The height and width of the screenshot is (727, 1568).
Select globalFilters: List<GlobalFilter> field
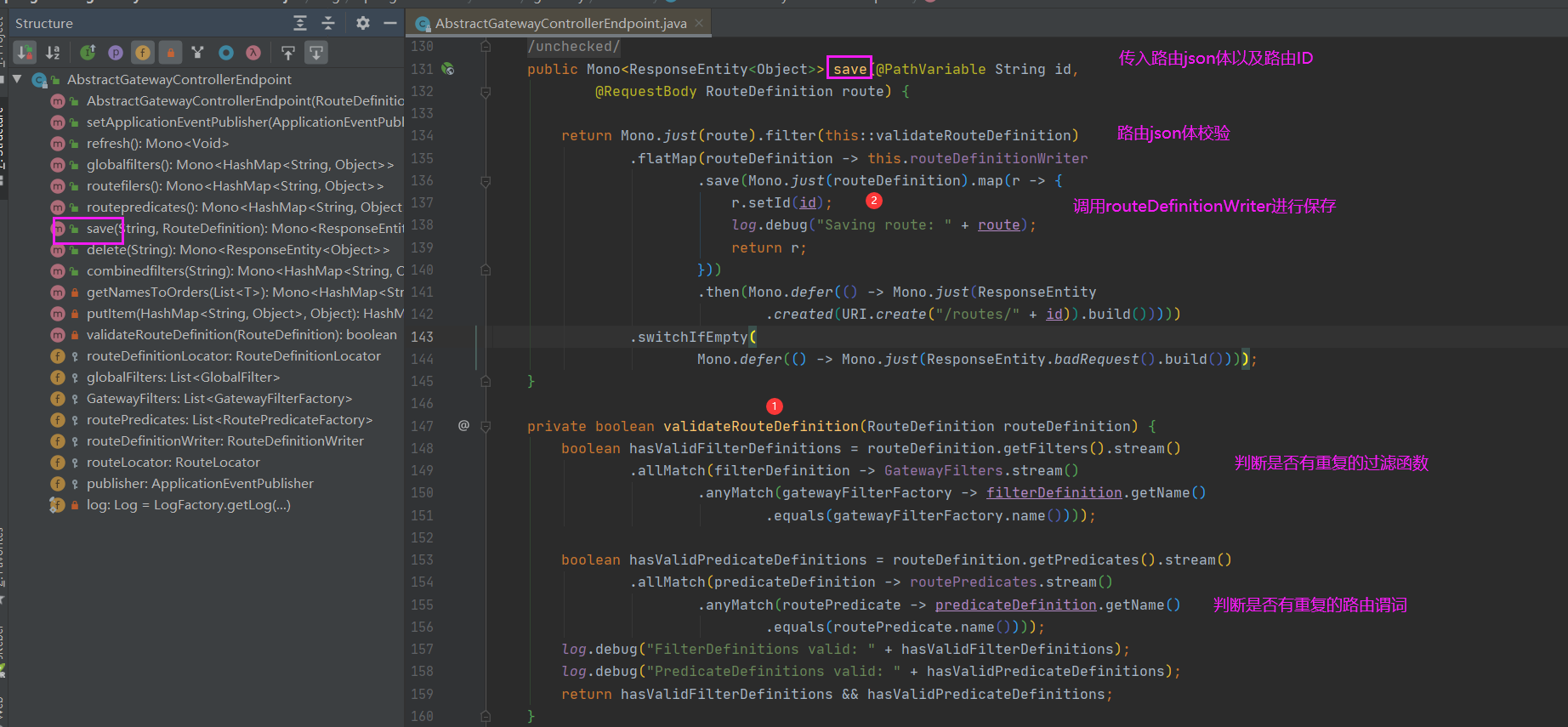183,378
